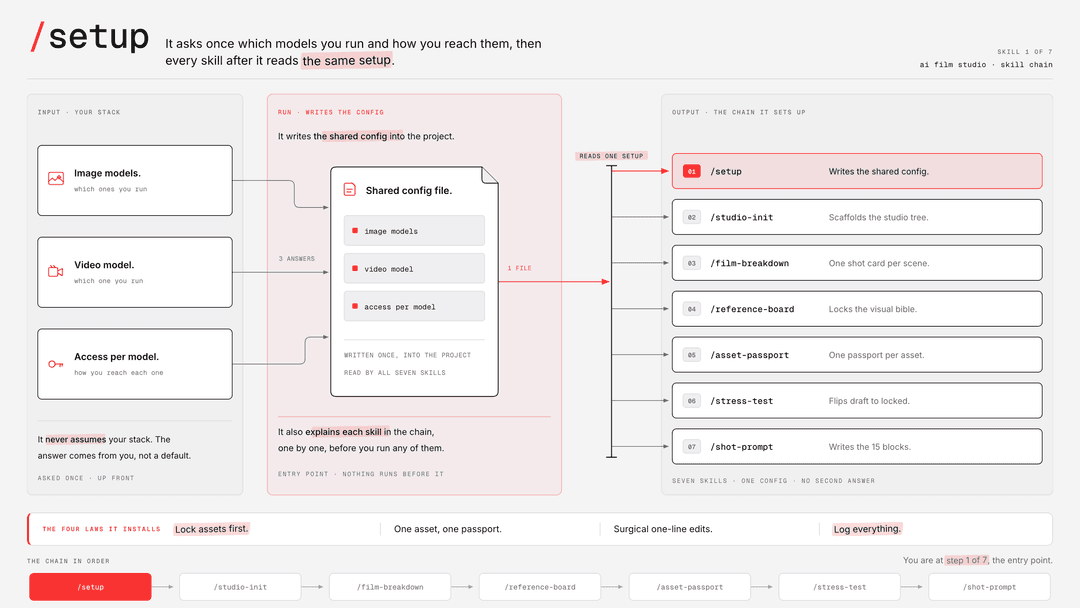This screenshot has width=1080, height=608.
Task: Click the 07 badge on /shot-prompt row
Action: [692, 447]
